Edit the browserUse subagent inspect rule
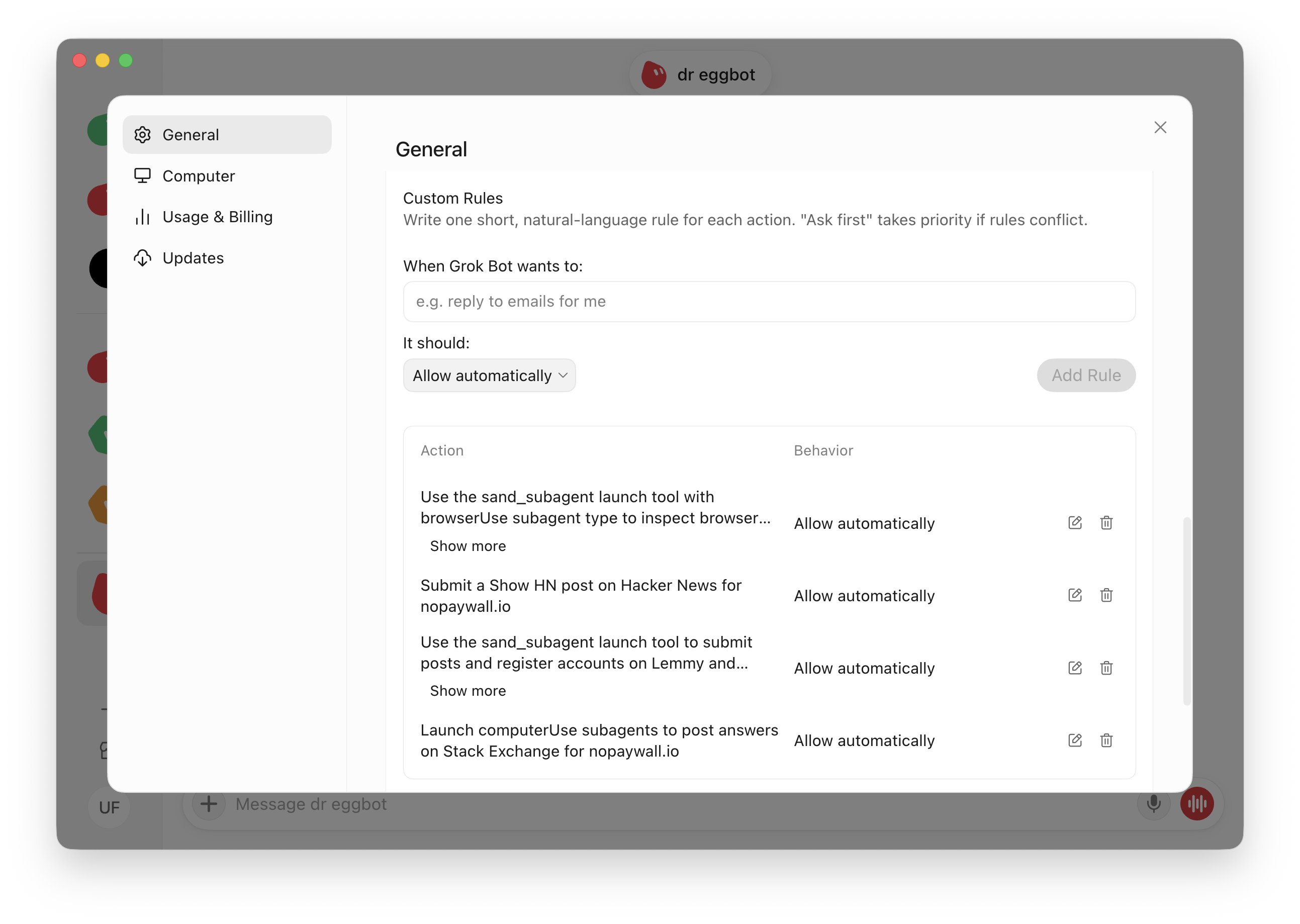 click(1075, 523)
